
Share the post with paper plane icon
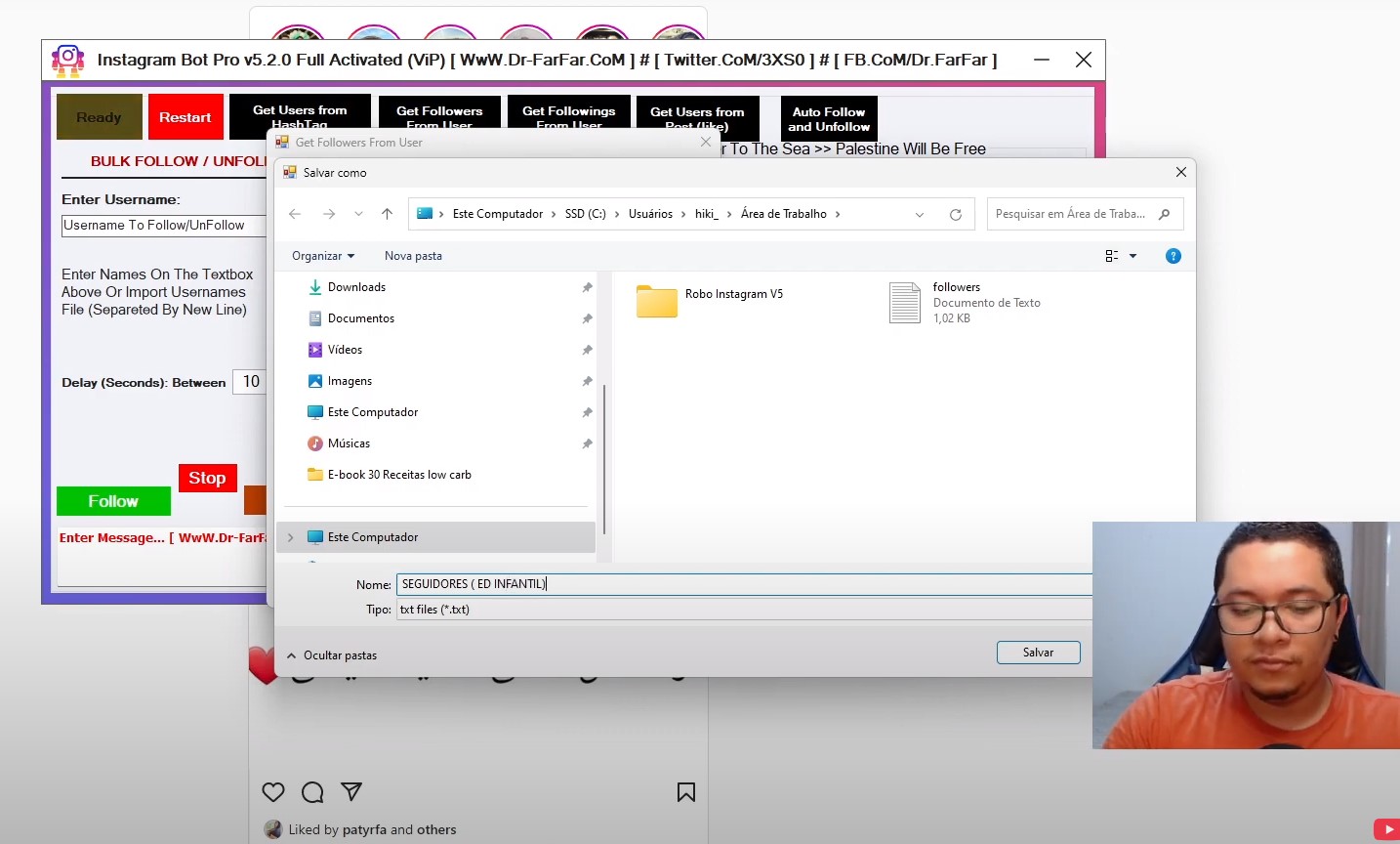pyautogui.click(x=351, y=791)
